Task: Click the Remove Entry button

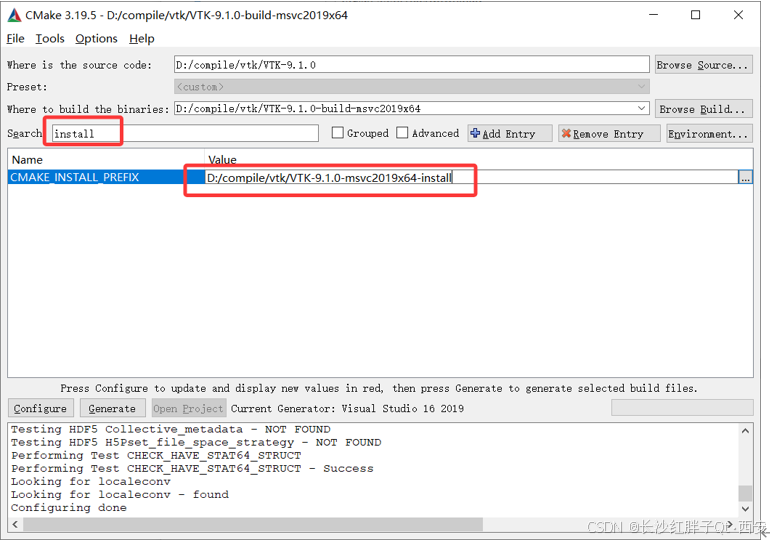Action: [609, 133]
